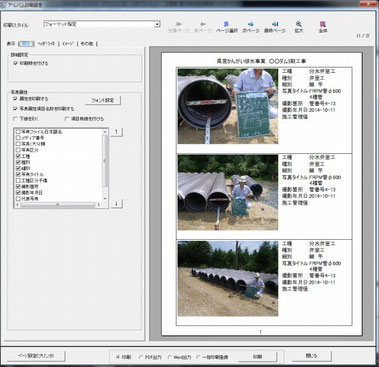Click attribute list scroll-up arrow
Viewport: 379px width, 367px height.
pos(105,132)
